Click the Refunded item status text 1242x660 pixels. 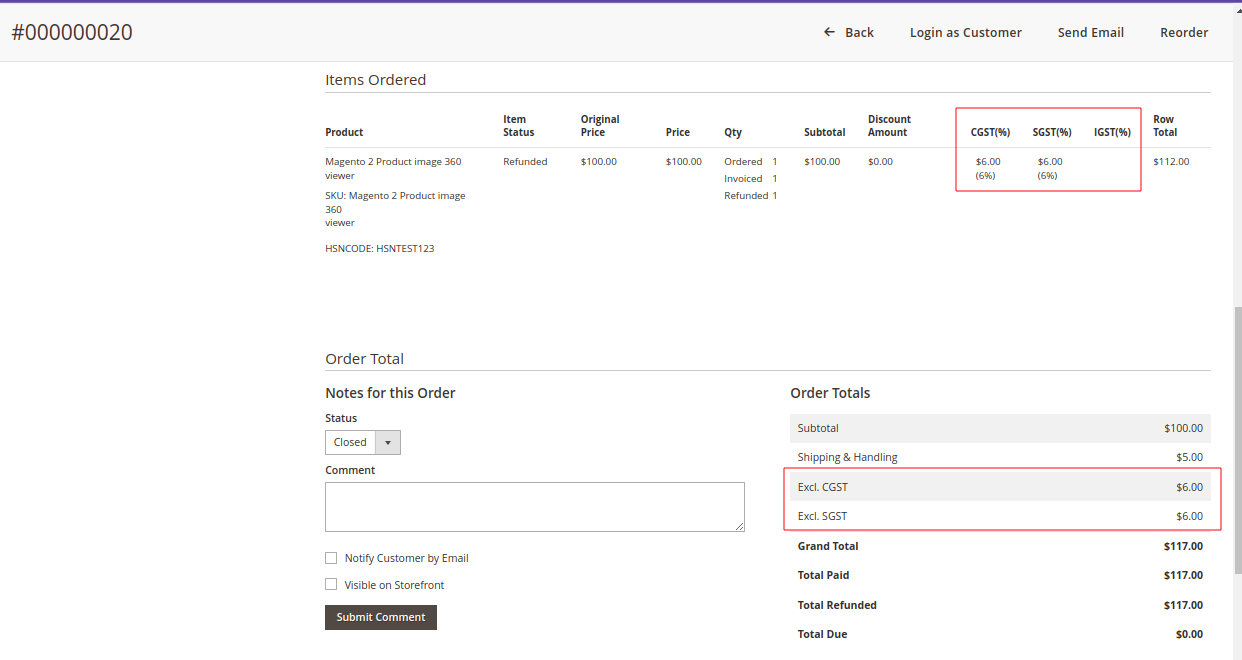pos(524,161)
